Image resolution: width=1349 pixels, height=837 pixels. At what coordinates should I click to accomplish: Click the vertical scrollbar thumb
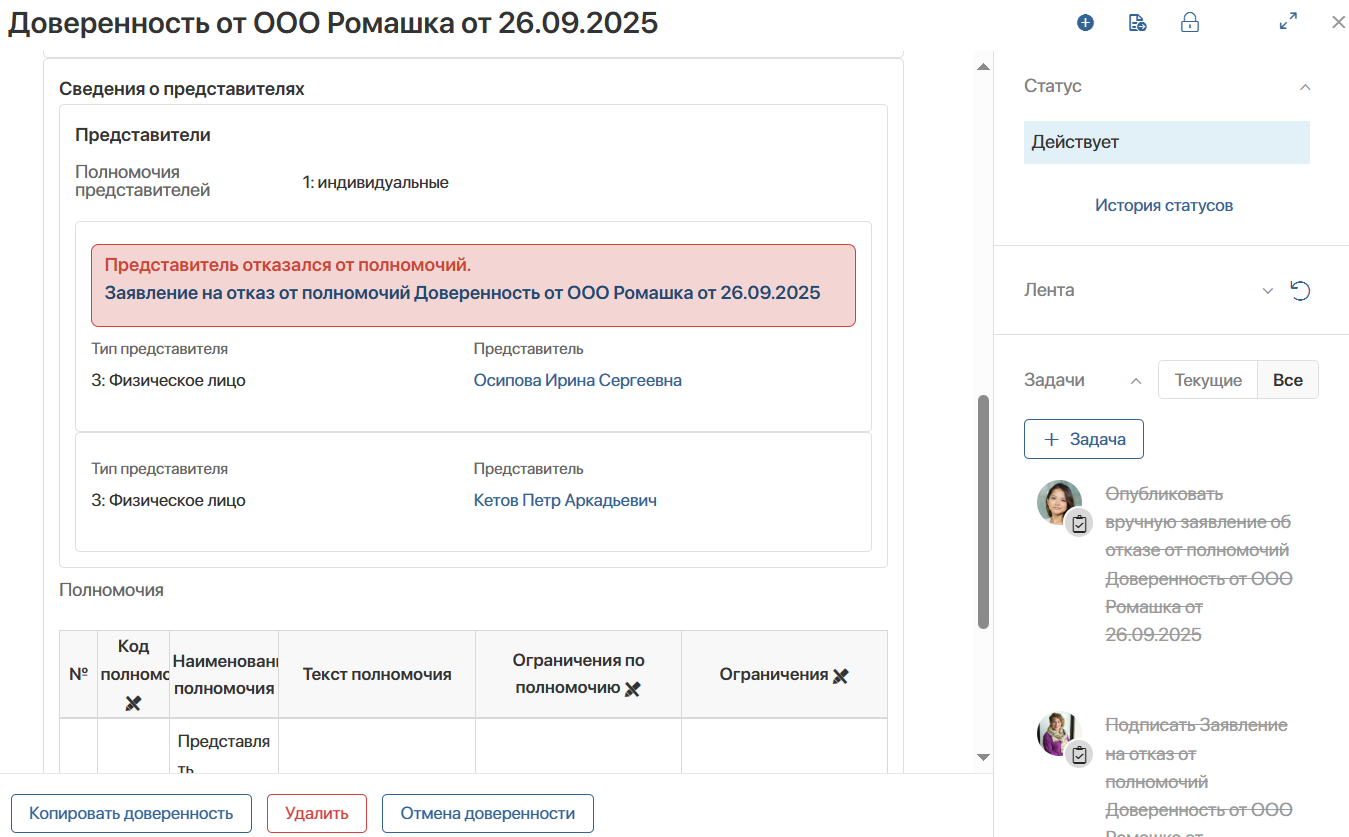click(983, 510)
